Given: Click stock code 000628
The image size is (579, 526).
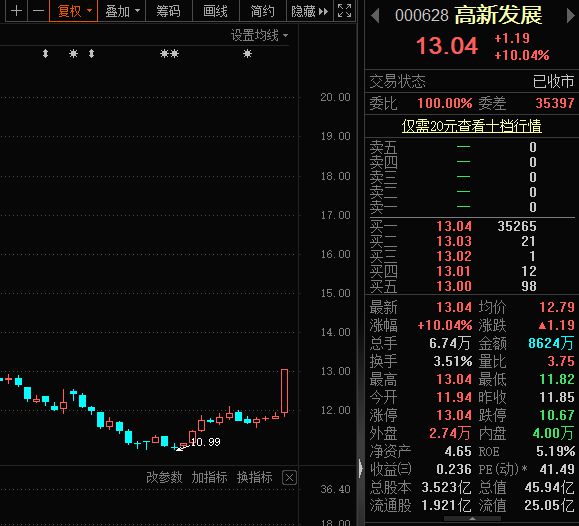Looking at the screenshot, I should tap(422, 16).
